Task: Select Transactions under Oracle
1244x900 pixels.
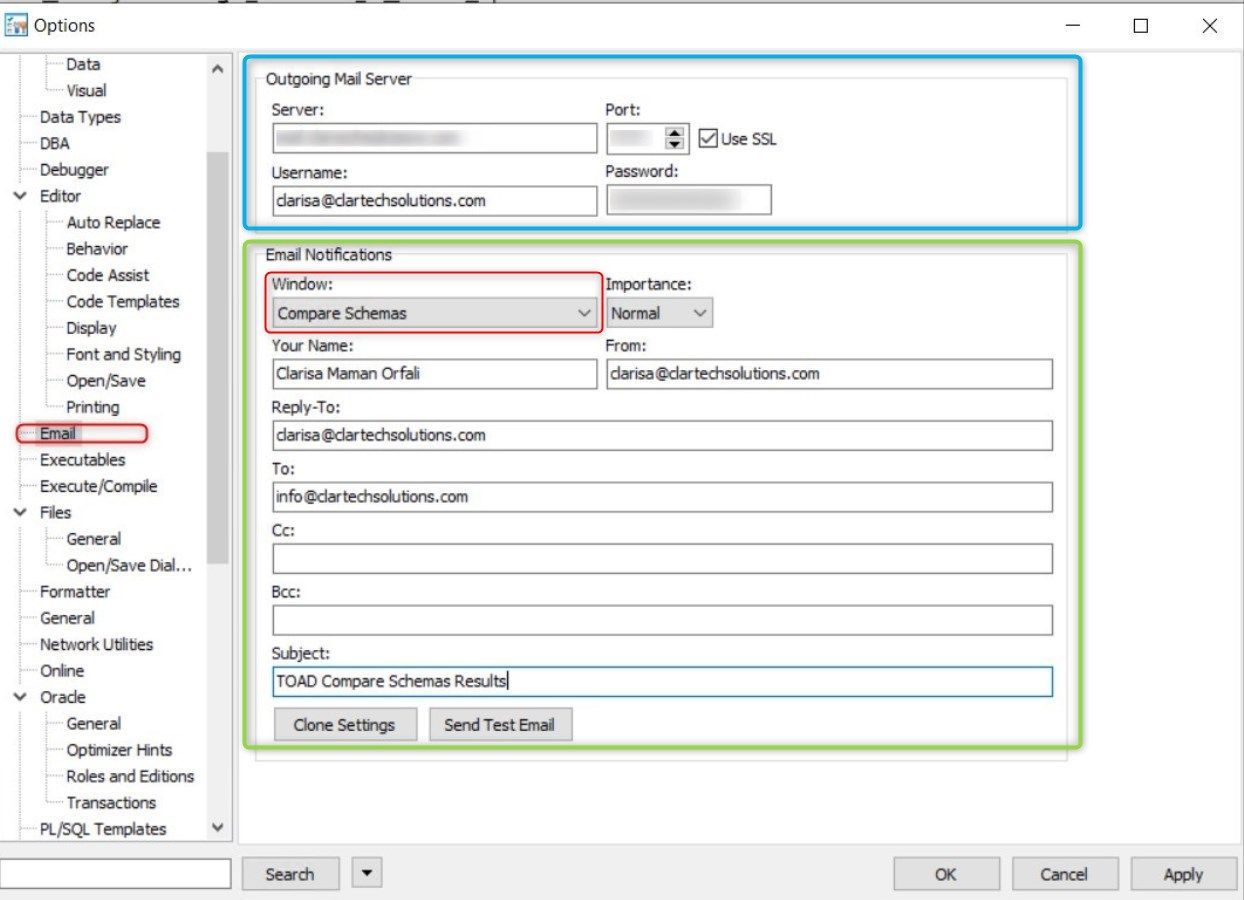Action: click(x=111, y=802)
